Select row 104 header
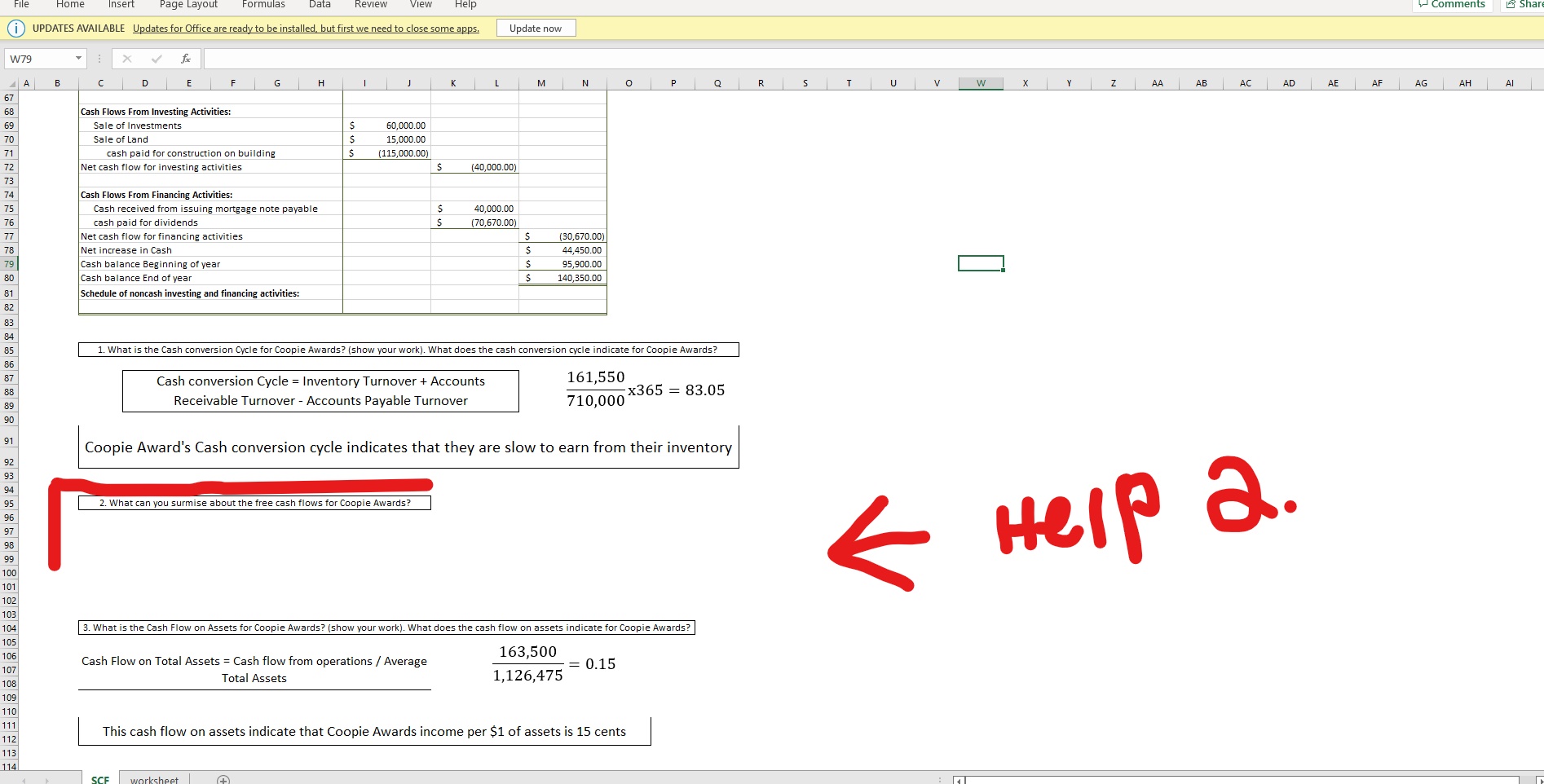 [x=9, y=628]
